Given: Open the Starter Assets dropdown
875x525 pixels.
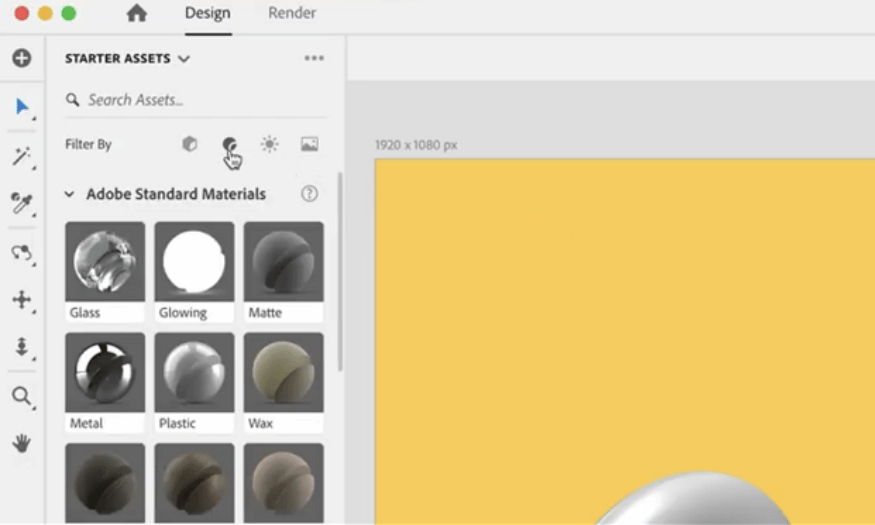Looking at the screenshot, I should click(127, 59).
